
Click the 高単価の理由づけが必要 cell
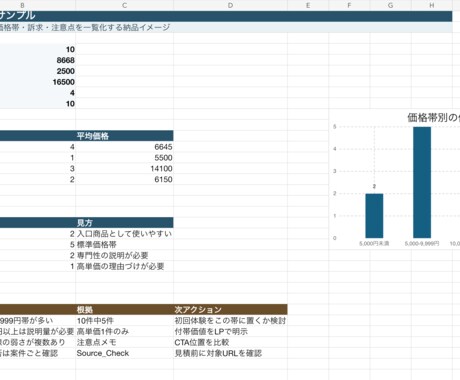pyautogui.click(x=124, y=266)
